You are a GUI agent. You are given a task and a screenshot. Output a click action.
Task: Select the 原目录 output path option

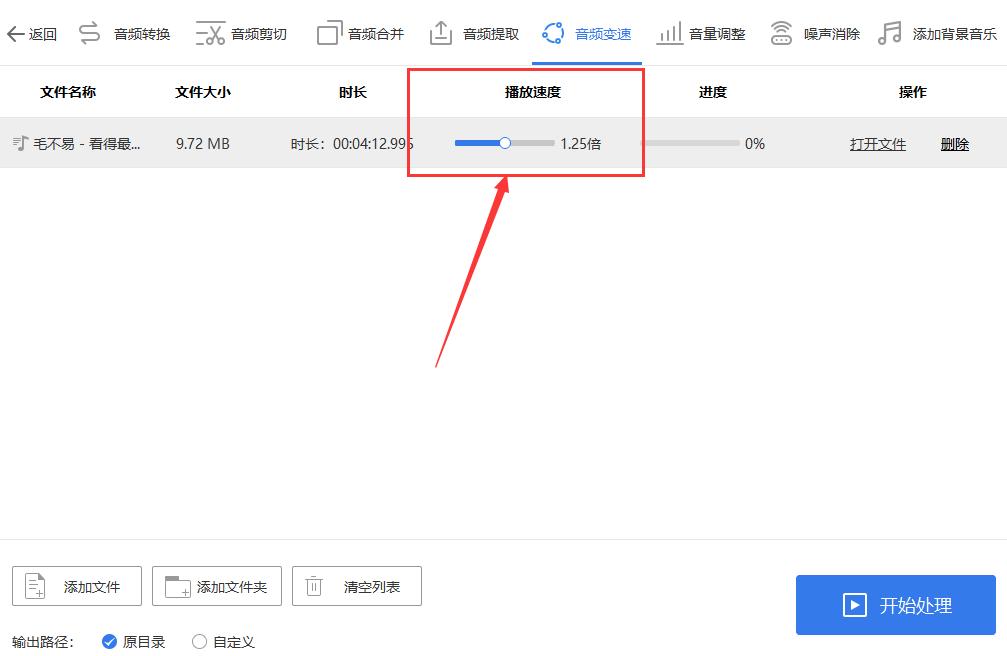(110, 643)
